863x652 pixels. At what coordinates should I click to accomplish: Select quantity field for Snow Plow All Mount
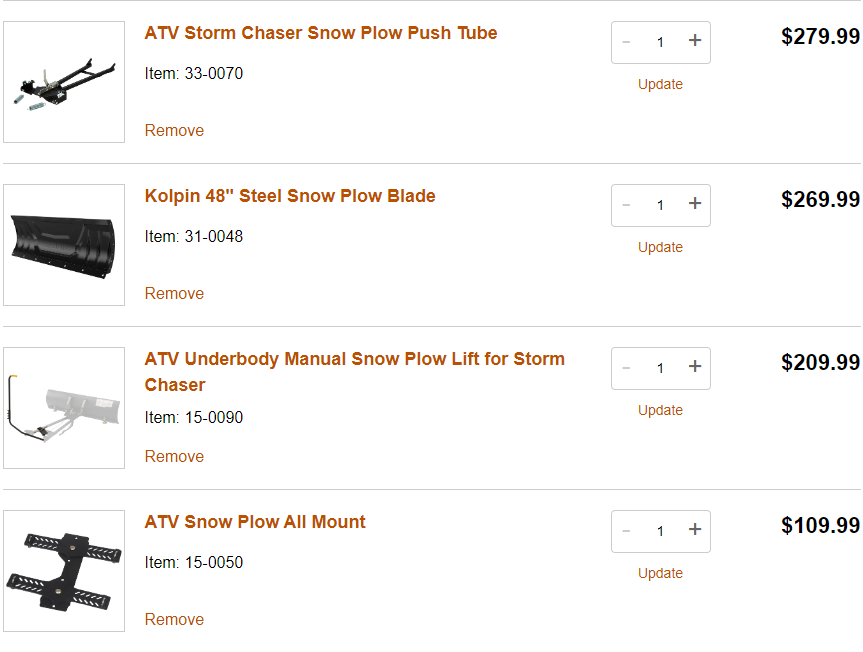tap(660, 531)
